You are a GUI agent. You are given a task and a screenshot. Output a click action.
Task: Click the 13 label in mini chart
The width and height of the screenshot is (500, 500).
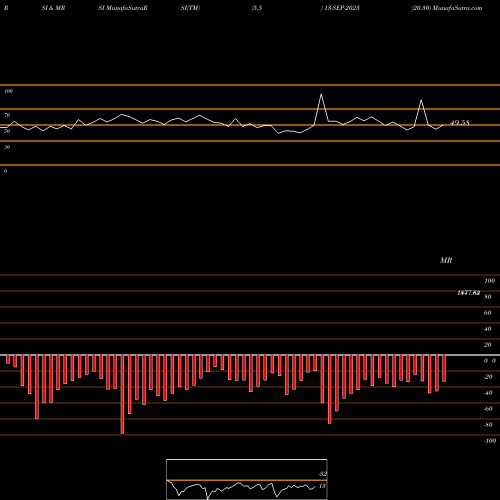[322, 486]
